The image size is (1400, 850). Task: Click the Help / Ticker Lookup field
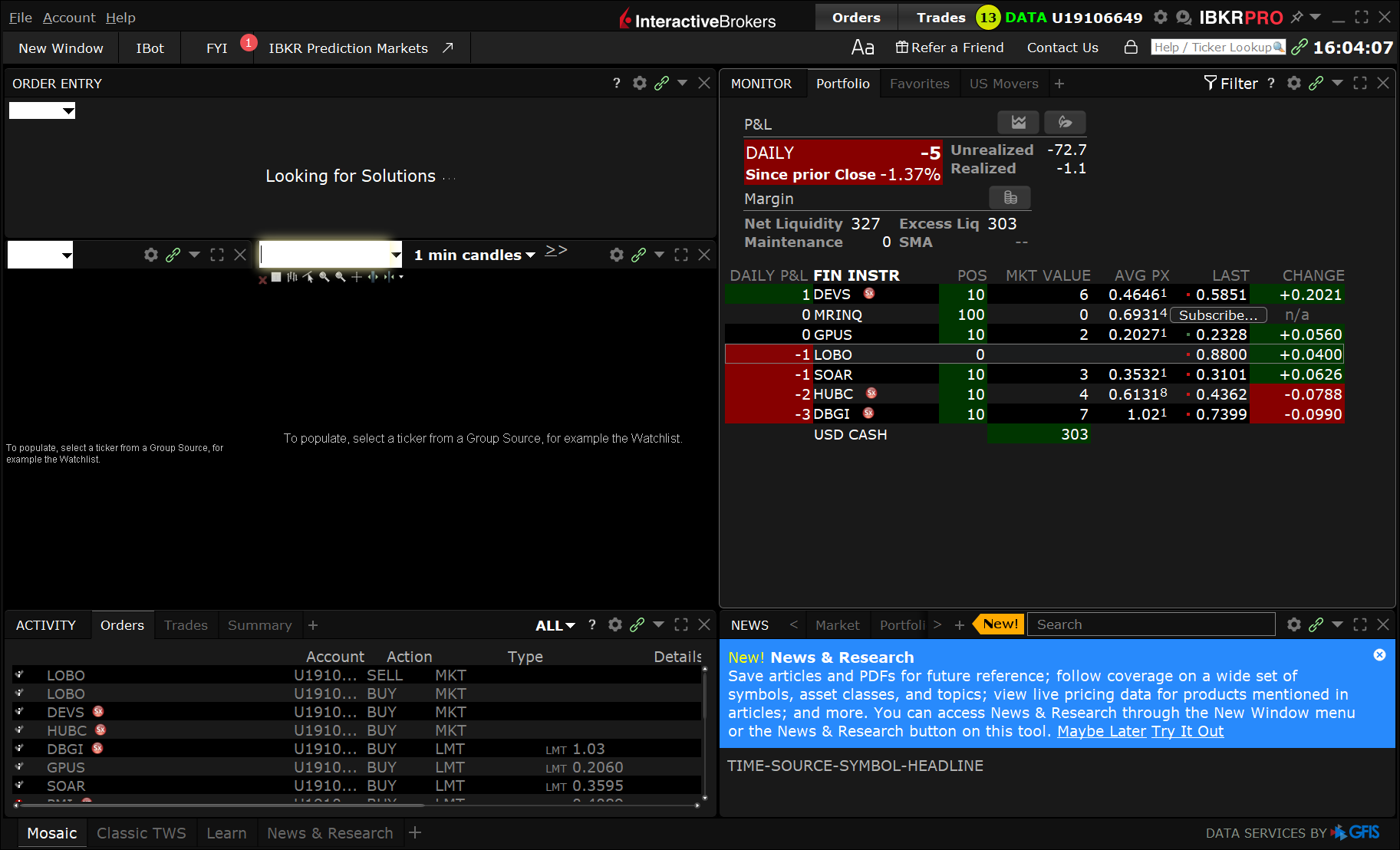pos(1218,48)
